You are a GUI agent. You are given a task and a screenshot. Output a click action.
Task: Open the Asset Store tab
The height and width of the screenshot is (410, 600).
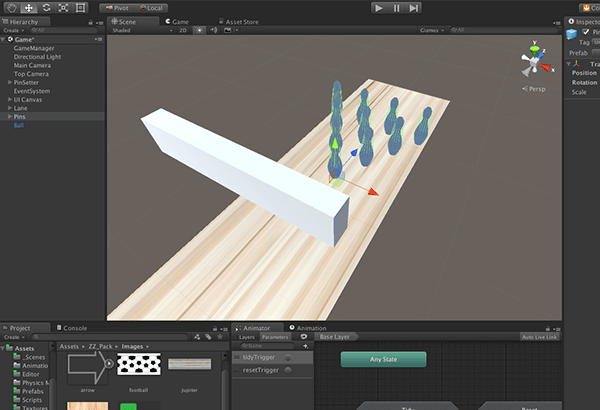point(238,22)
